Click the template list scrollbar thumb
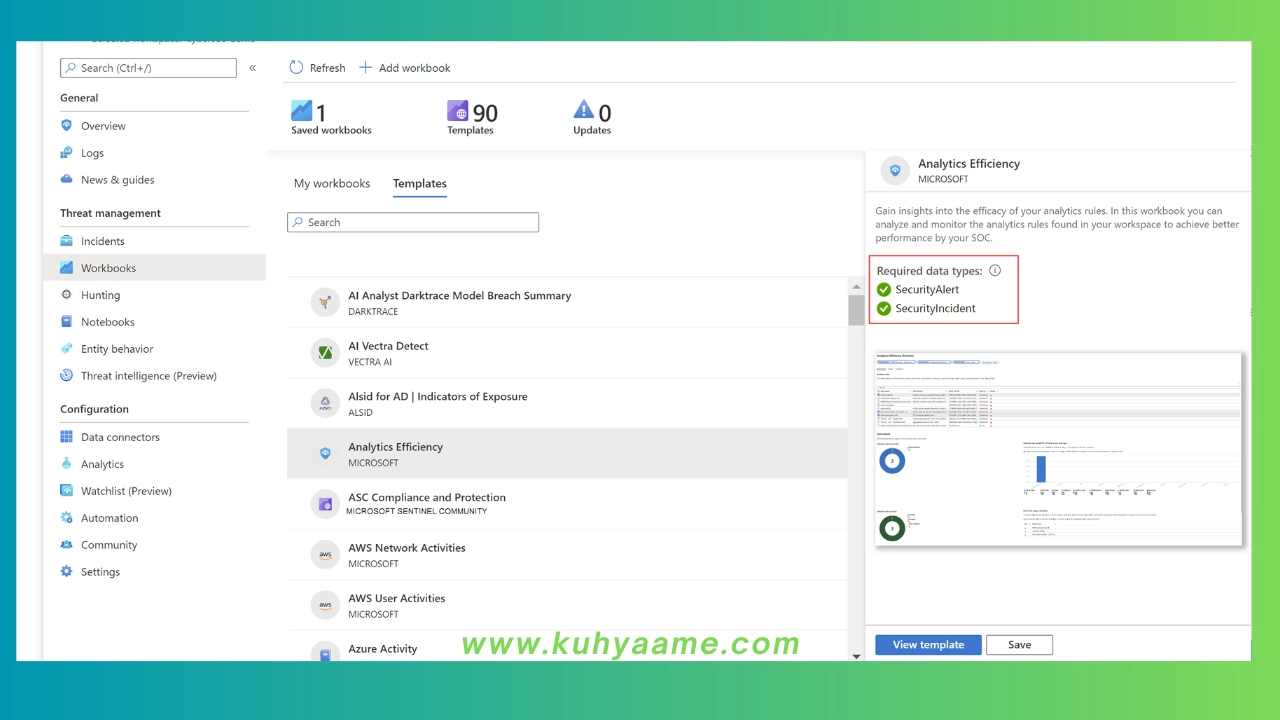Screen dimensions: 1280x720 pos(856,309)
